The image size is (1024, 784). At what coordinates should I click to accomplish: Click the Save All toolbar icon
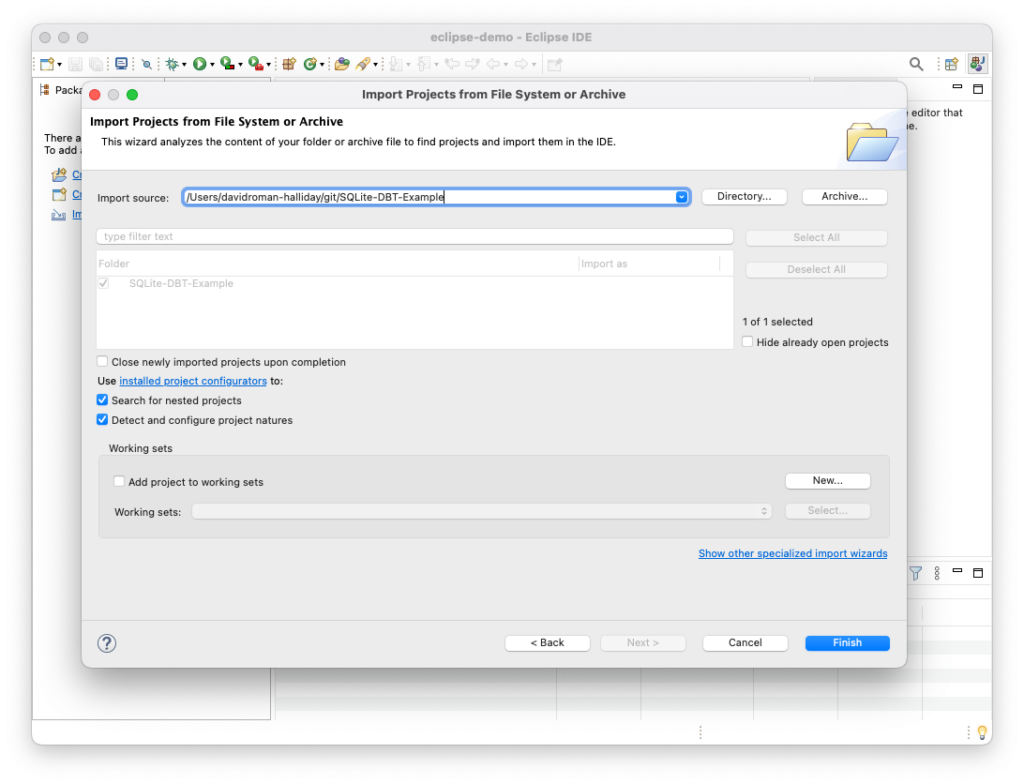(x=96, y=64)
